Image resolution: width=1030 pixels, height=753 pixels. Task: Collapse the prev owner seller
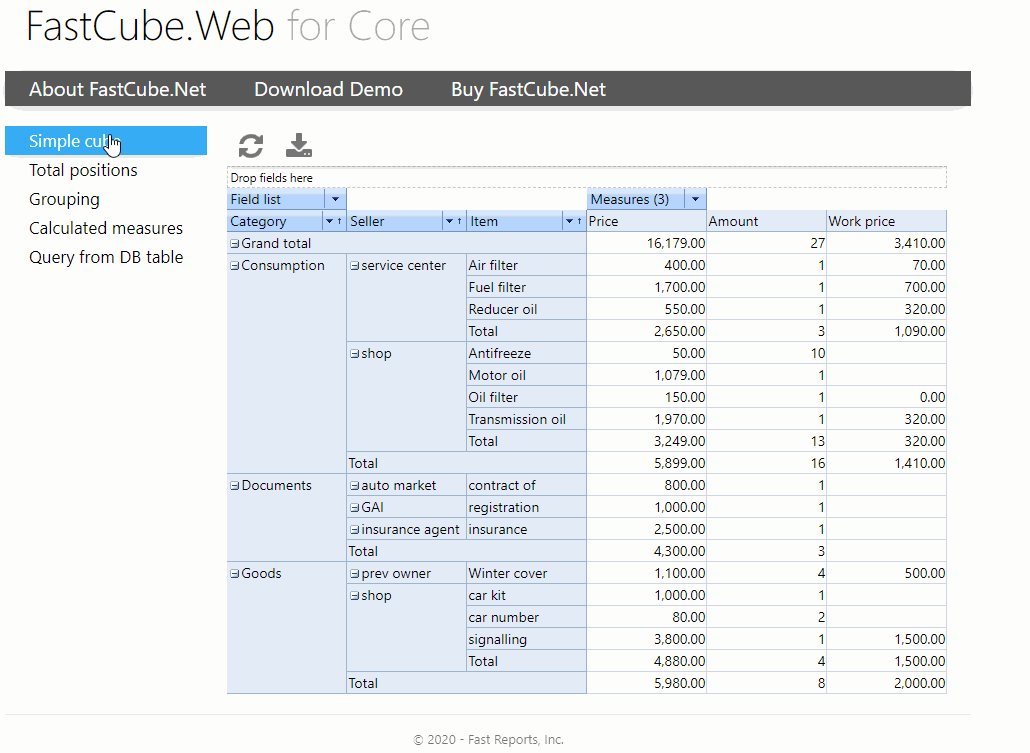[355, 574]
